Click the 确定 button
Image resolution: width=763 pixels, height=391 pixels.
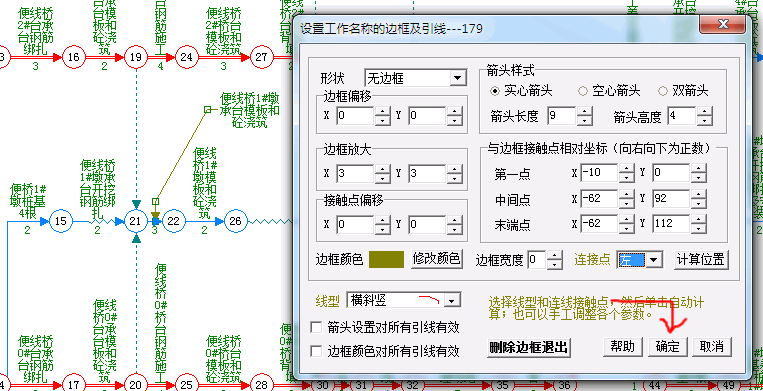pos(668,346)
